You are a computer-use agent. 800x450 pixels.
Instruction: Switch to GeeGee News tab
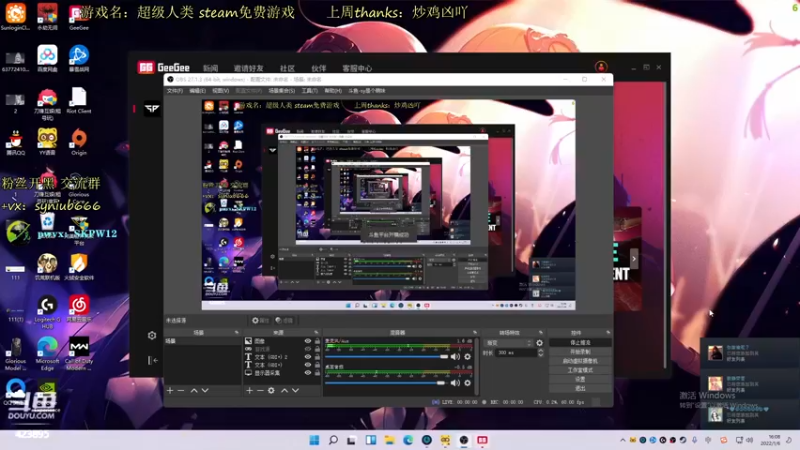pyautogui.click(x=210, y=68)
